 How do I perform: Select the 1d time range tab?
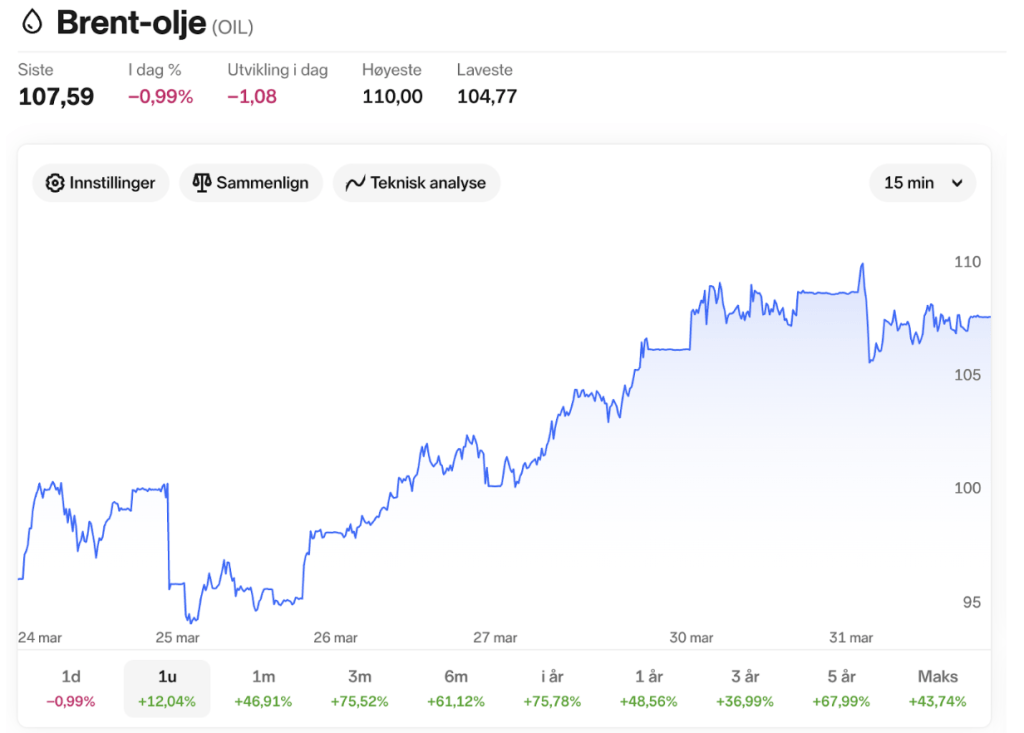(x=71, y=688)
